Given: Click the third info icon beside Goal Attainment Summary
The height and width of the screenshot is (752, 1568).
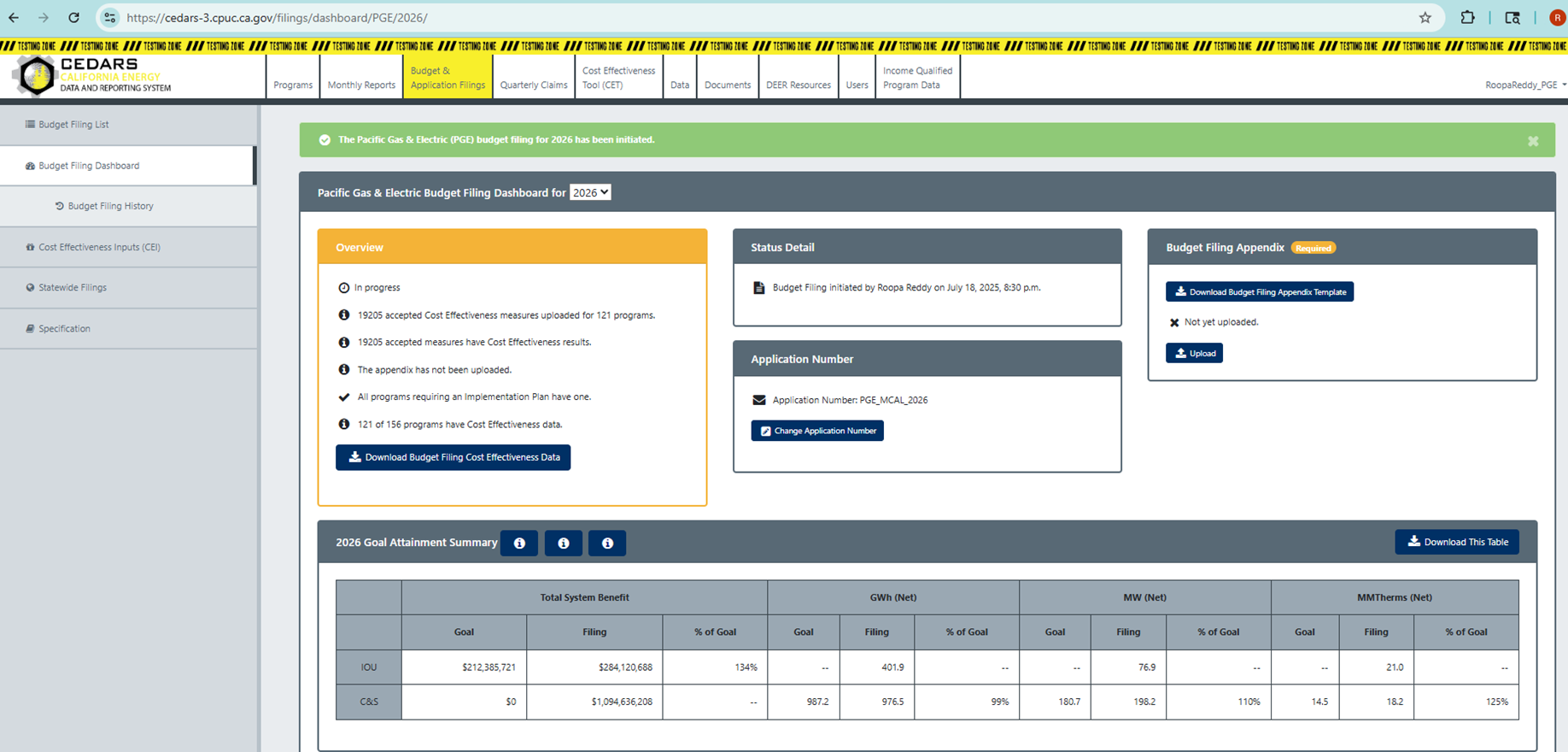Looking at the screenshot, I should (x=607, y=543).
